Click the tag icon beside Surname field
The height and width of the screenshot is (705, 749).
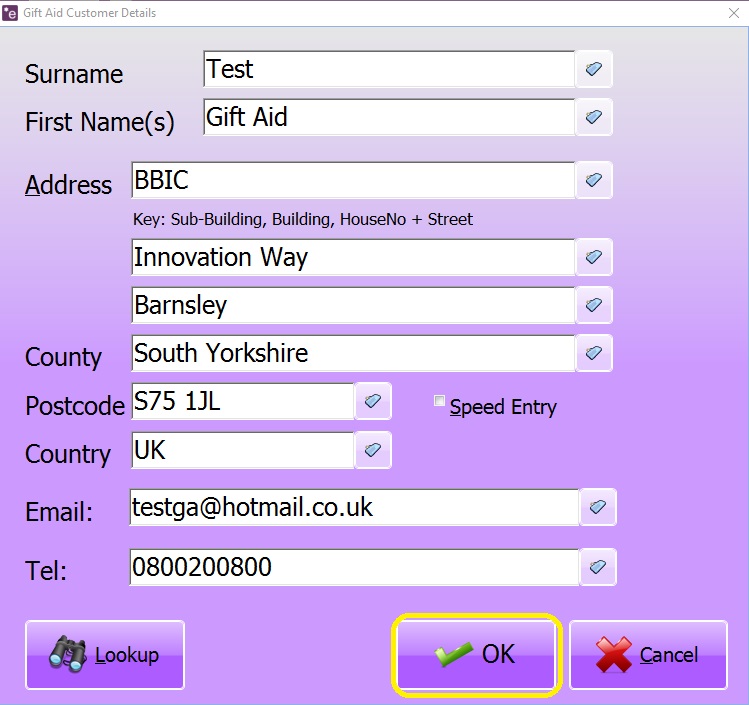pos(594,69)
